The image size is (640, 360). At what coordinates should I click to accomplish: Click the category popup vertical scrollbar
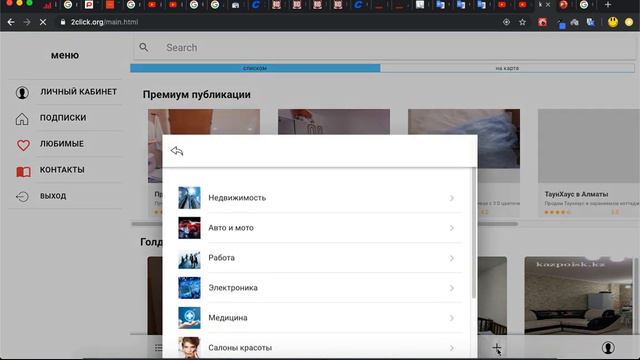474,233
